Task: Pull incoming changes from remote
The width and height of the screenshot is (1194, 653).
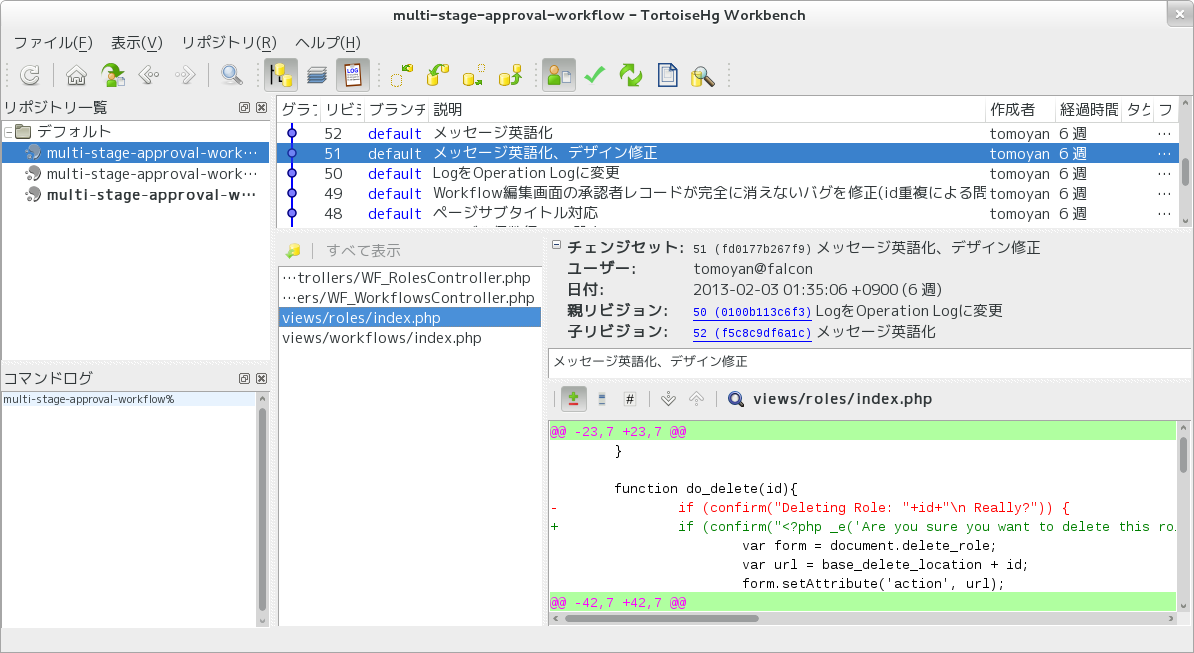Action: coord(437,75)
